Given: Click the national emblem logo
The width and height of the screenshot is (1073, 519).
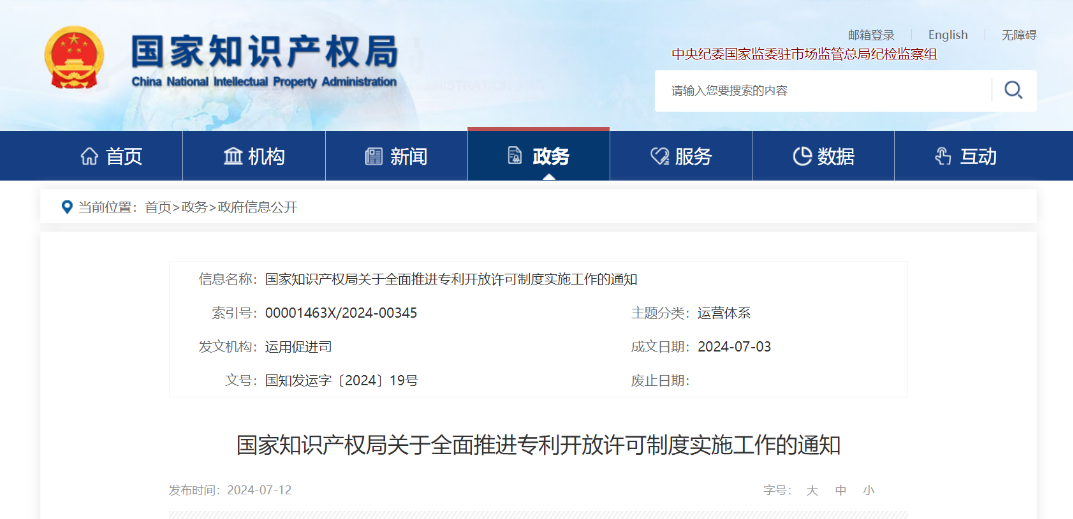Looking at the screenshot, I should pyautogui.click(x=74, y=59).
